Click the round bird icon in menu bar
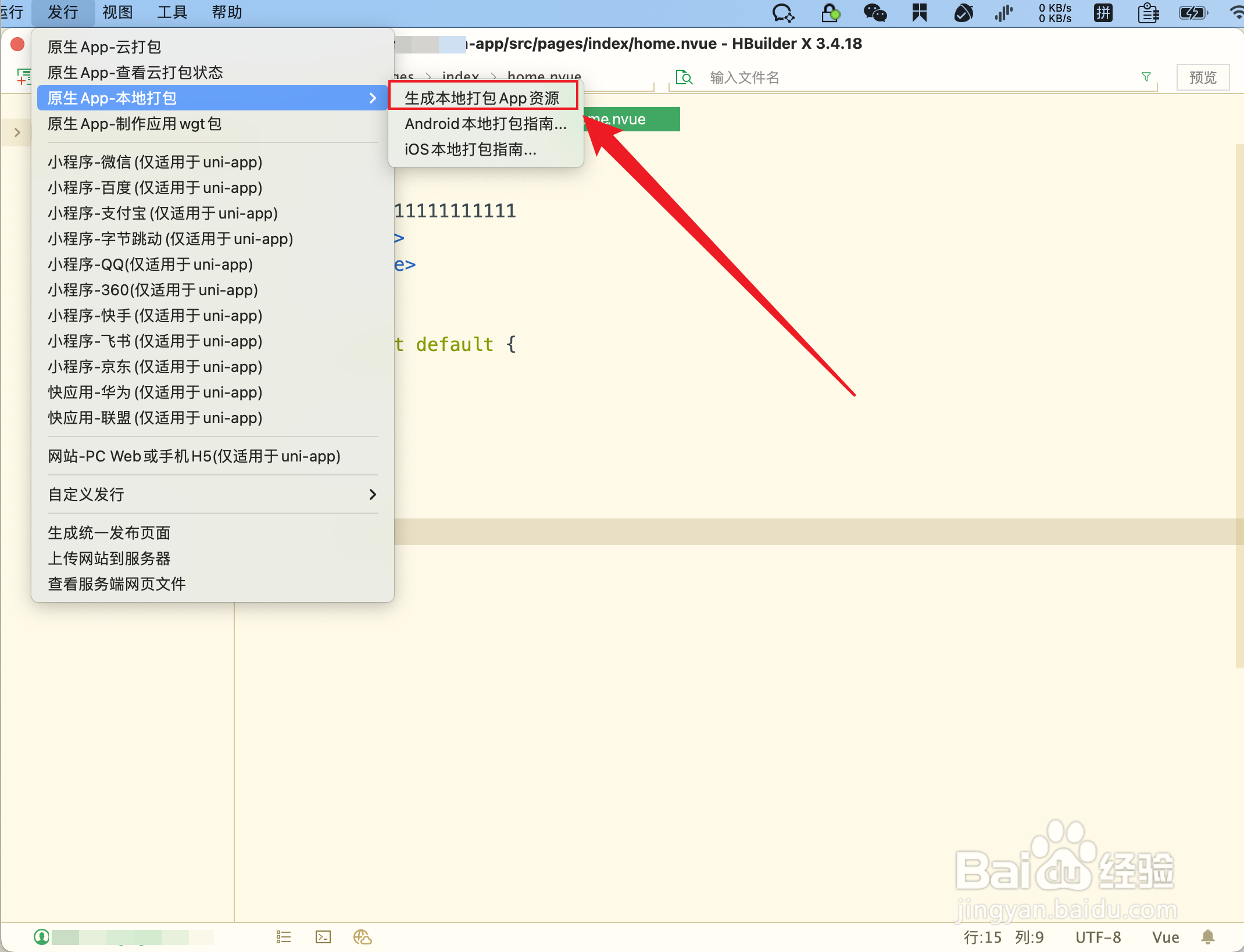1244x952 pixels. [x=963, y=12]
